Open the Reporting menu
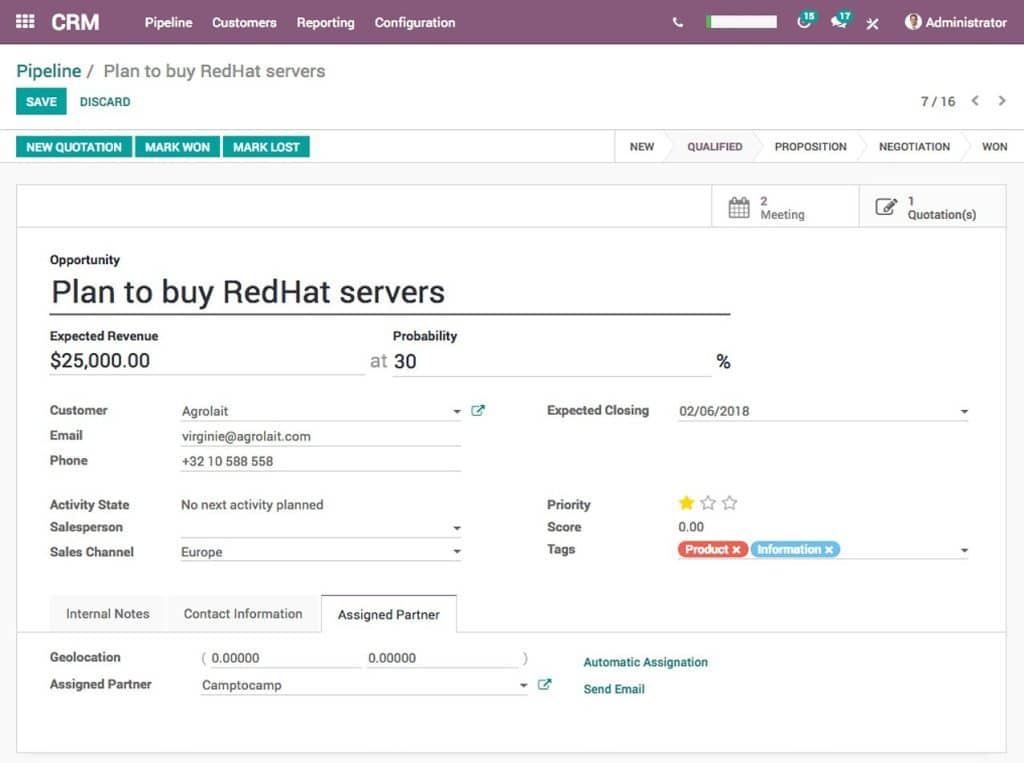The width and height of the screenshot is (1024, 763). 325,22
